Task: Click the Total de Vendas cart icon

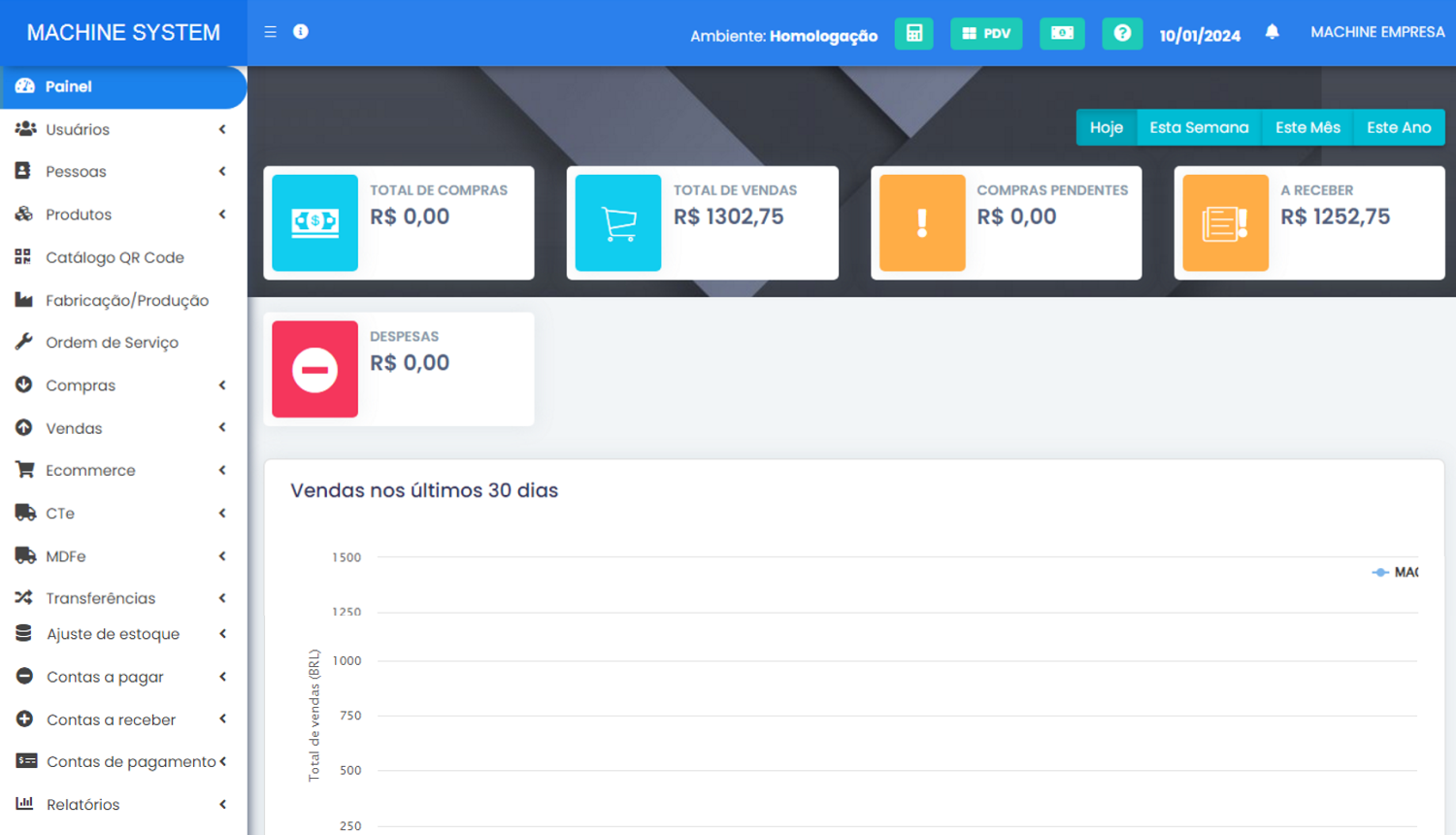Action: [x=618, y=222]
